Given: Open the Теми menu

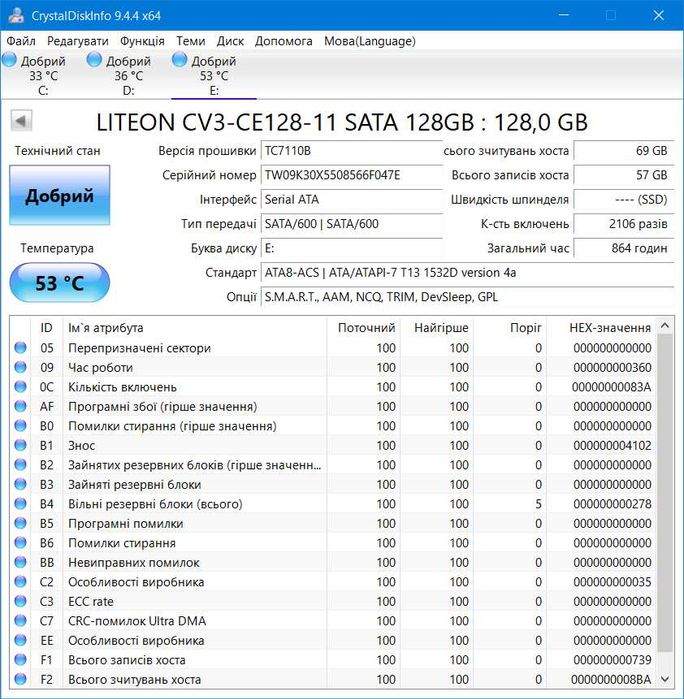Looking at the screenshot, I should click(x=190, y=41).
